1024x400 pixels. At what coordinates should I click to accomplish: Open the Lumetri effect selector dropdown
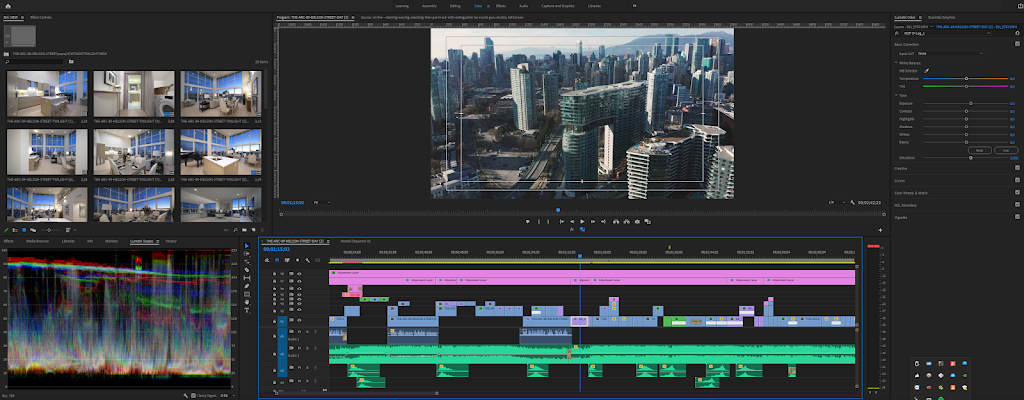click(x=947, y=33)
